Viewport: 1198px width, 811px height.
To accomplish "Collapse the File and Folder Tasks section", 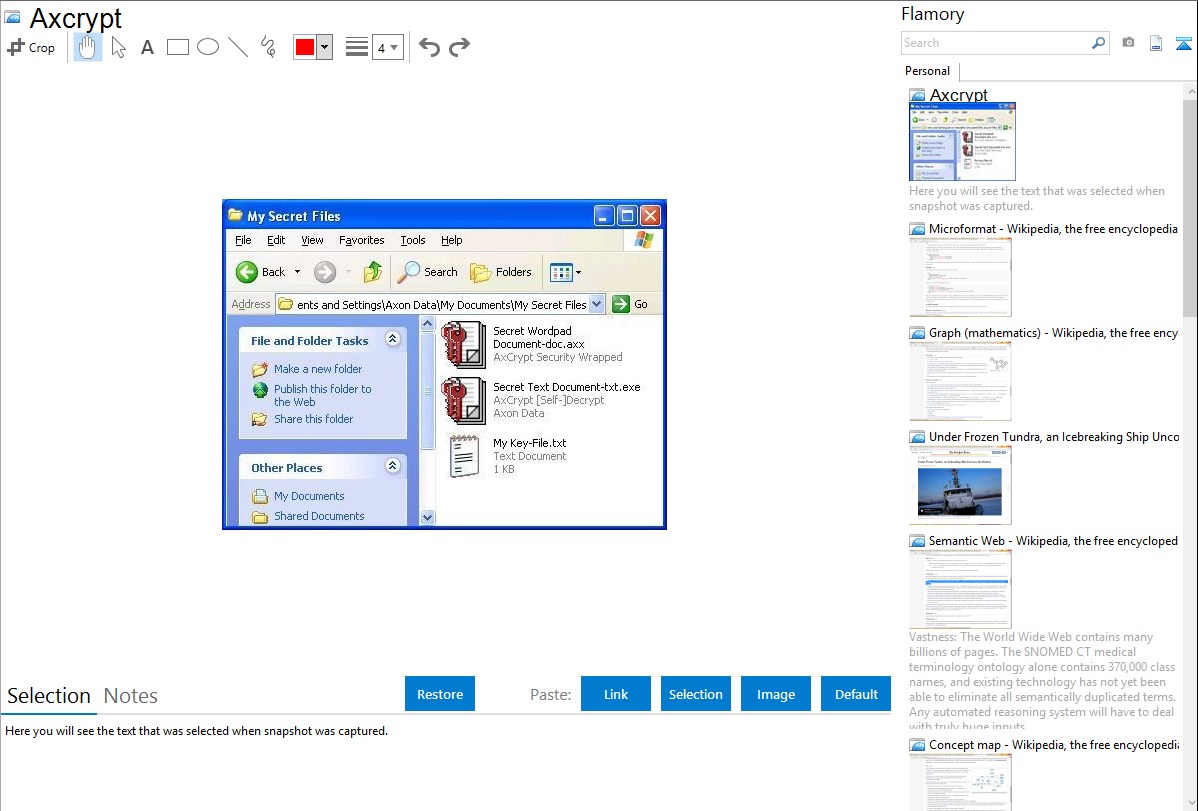I will pyautogui.click(x=393, y=339).
